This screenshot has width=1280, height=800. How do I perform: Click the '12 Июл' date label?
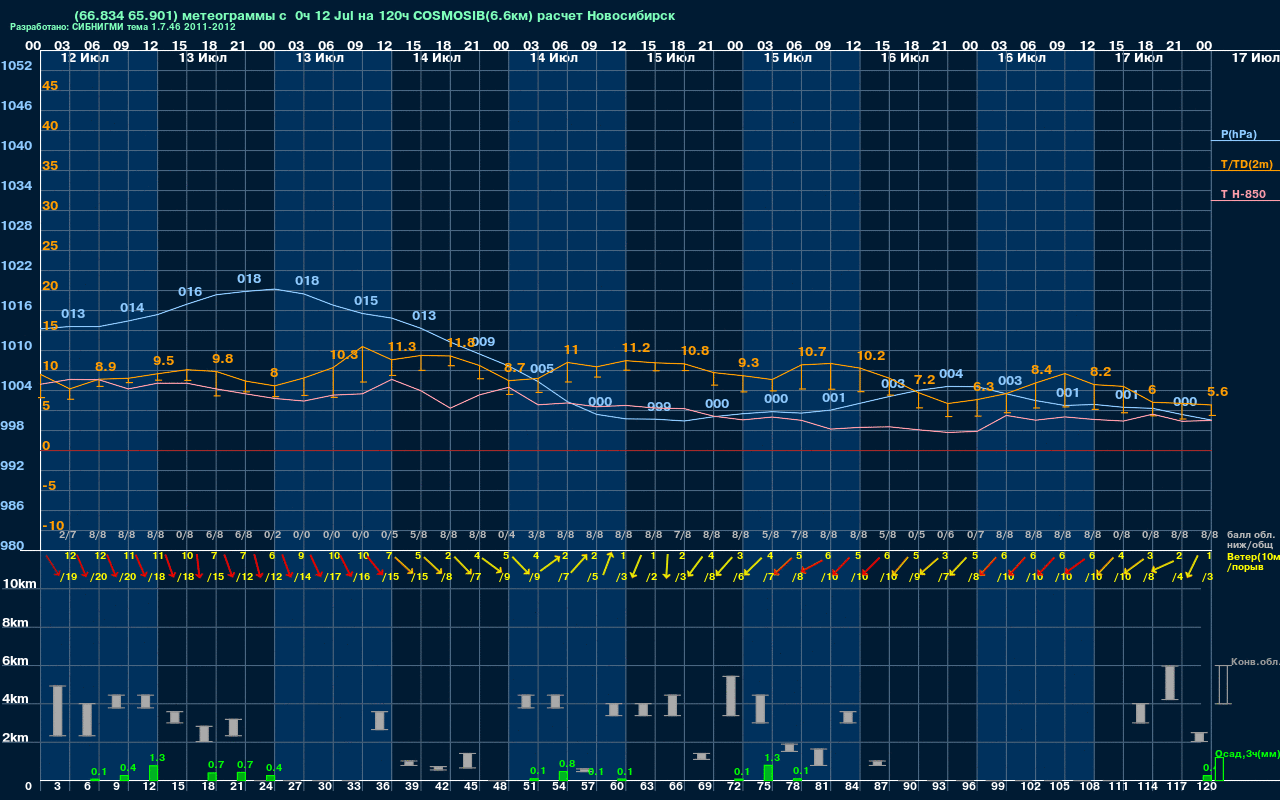85,58
